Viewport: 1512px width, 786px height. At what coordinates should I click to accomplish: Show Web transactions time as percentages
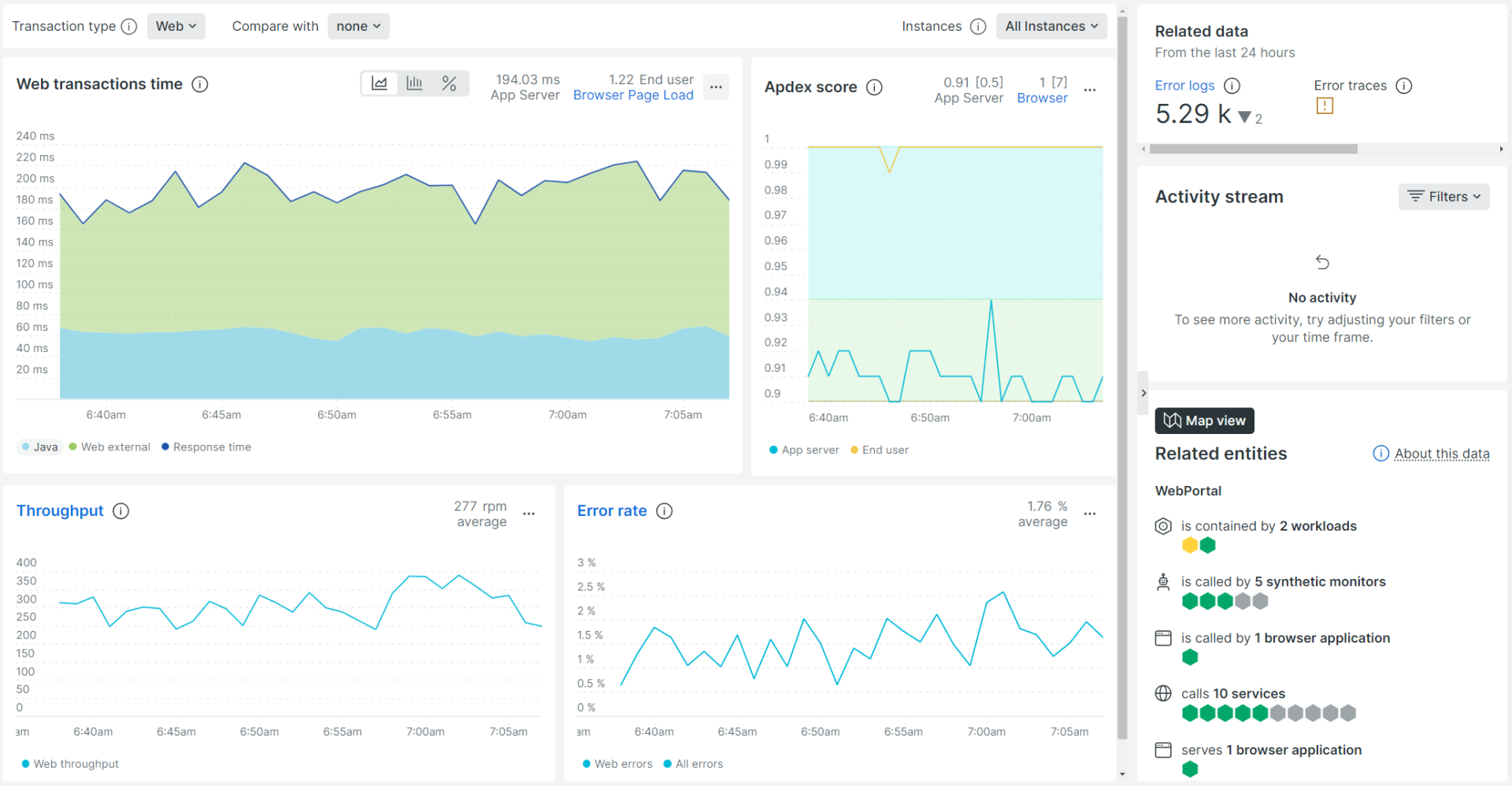[x=449, y=83]
